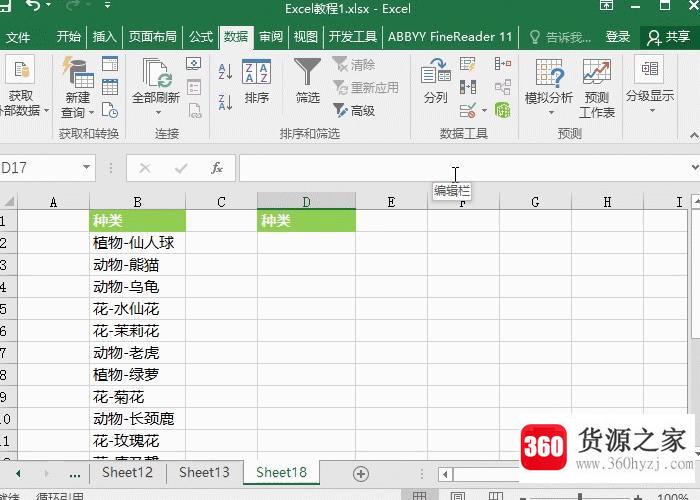The image size is (700, 500).
Task: Switch to the Formulas (公式) tab
Action: tap(200, 37)
